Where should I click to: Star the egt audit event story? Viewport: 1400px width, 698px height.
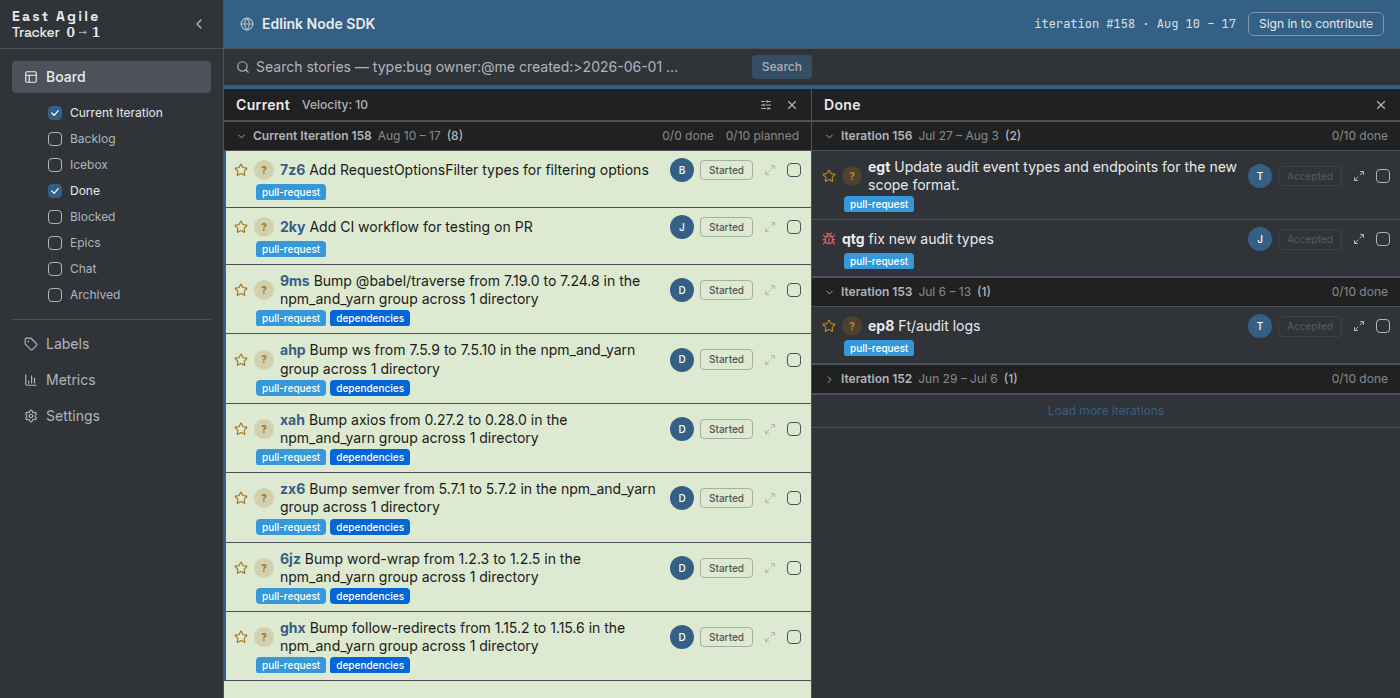point(829,176)
